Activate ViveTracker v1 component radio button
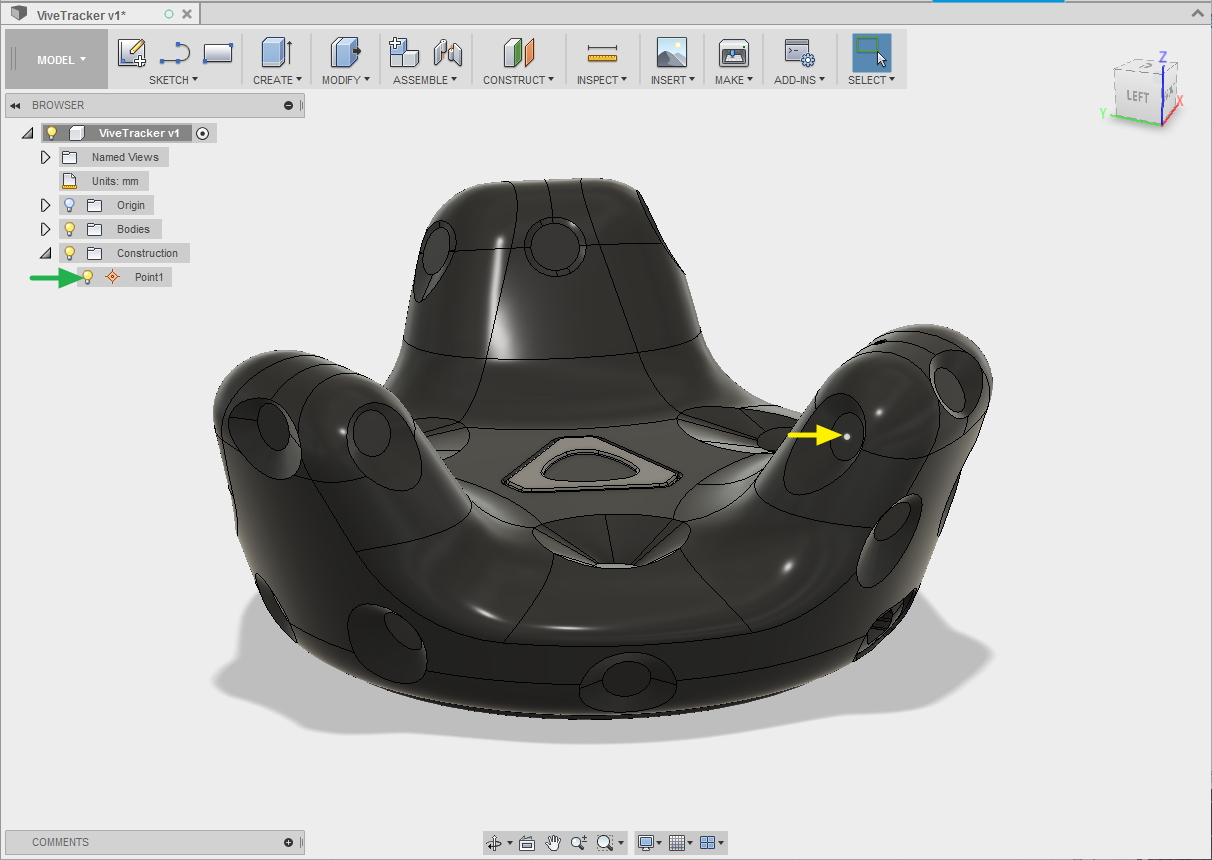 [203, 133]
